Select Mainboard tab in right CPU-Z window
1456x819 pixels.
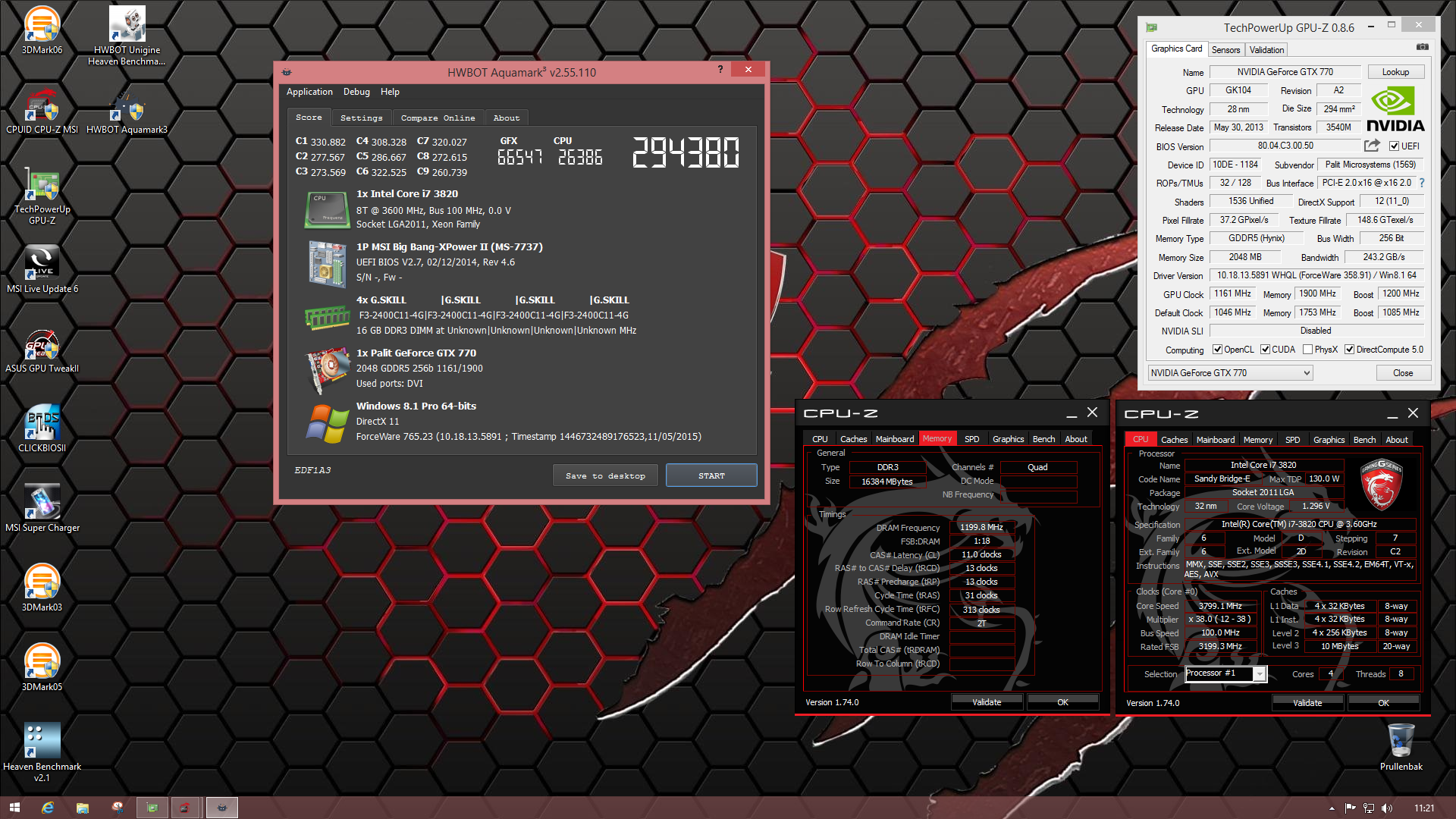[1215, 440]
